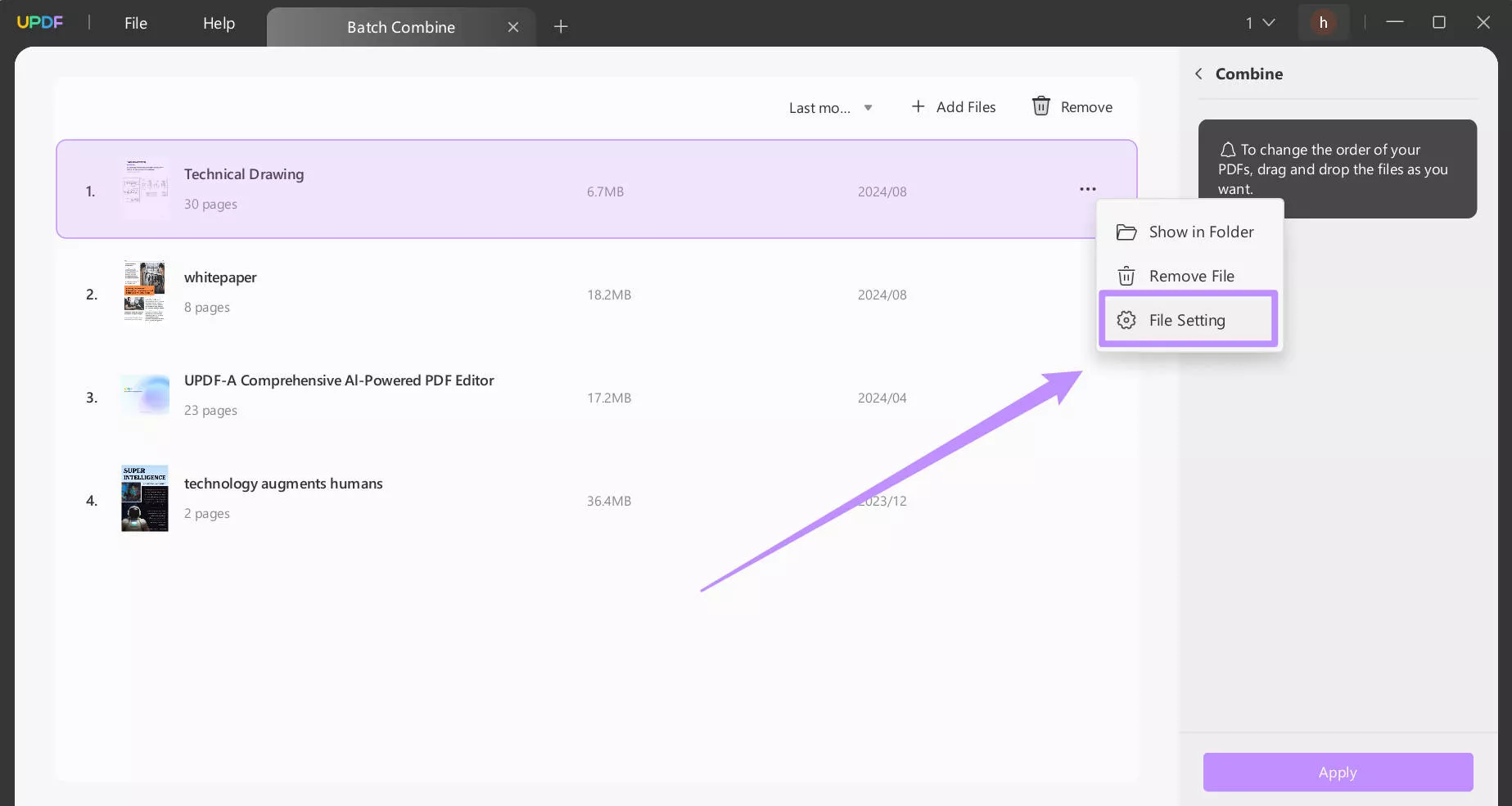The height and width of the screenshot is (806, 1512).
Task: Add a new tab with plus icon
Action: coord(561,27)
